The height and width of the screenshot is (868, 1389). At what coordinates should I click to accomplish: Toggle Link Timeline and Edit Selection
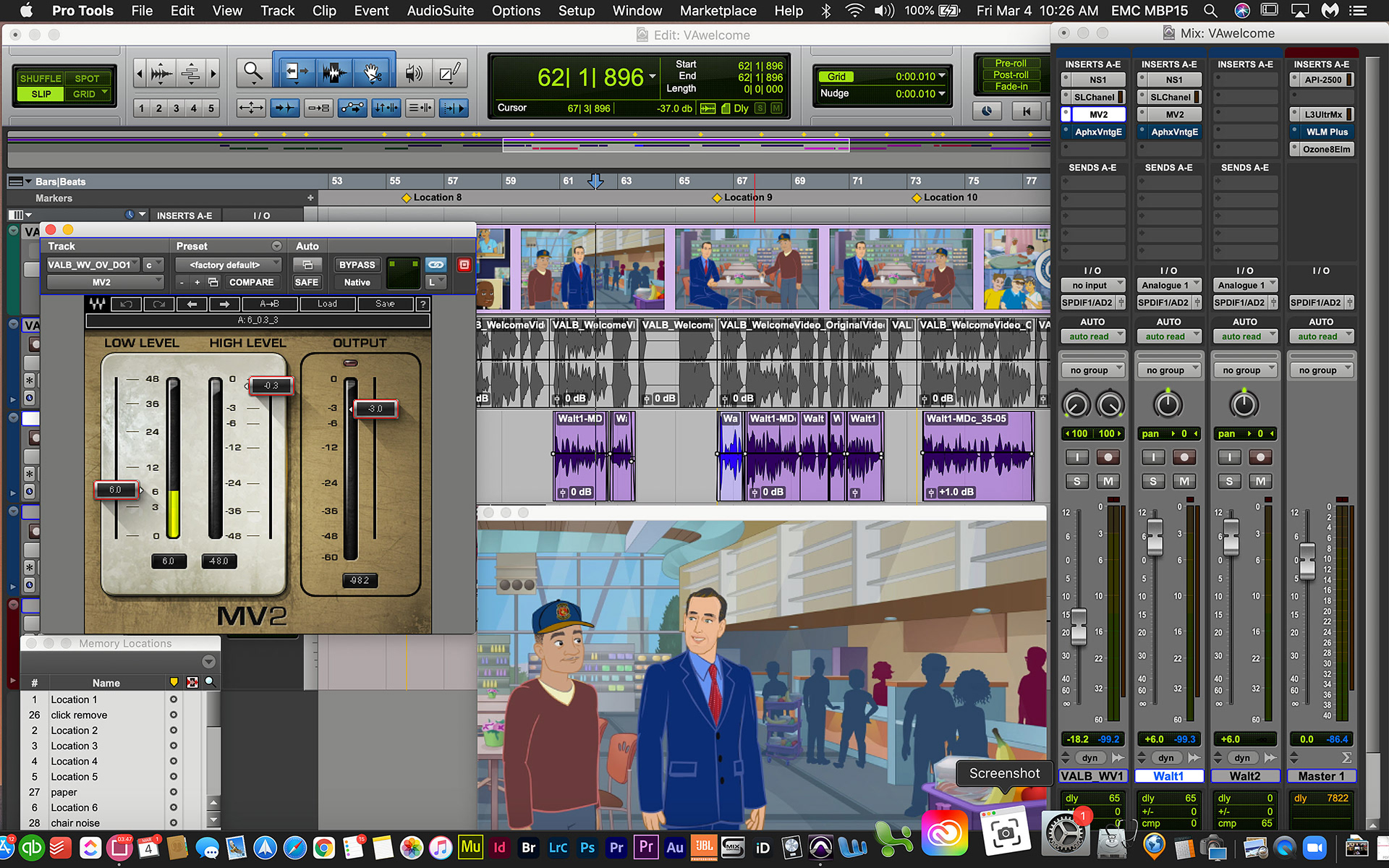(x=386, y=109)
